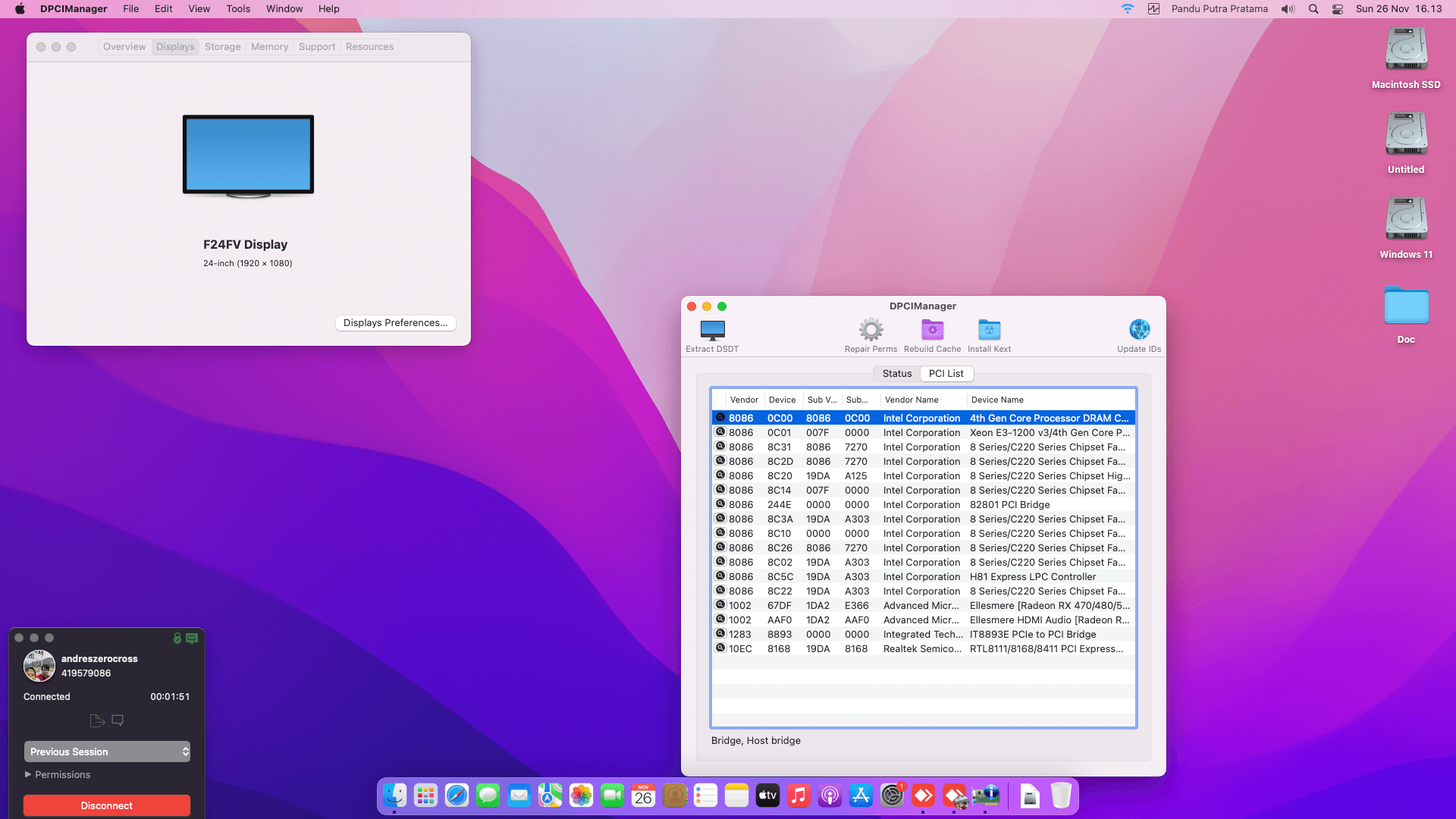
Task: Open the Storage tab
Action: tap(222, 46)
